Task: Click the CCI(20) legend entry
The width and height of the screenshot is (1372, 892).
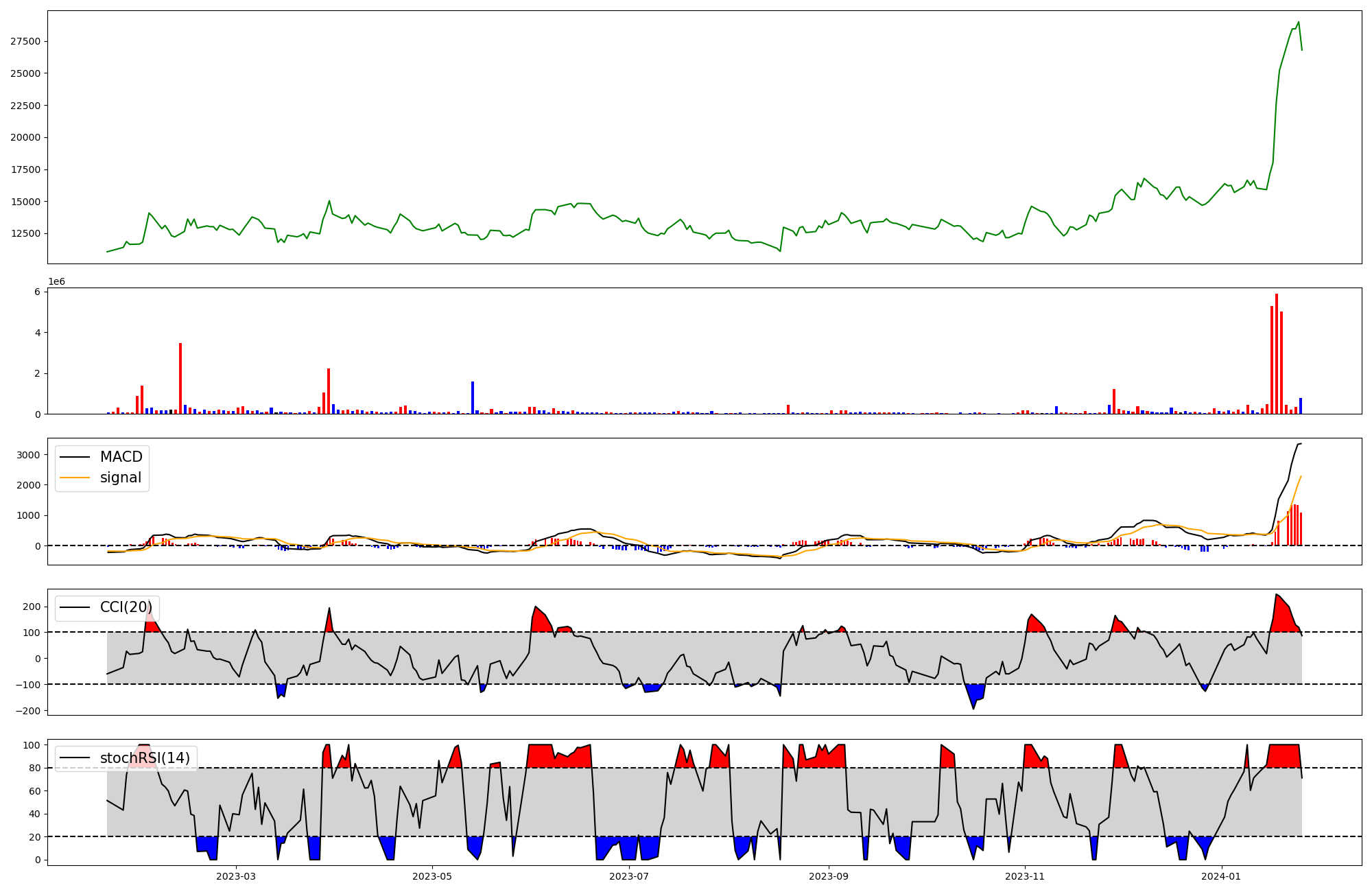Action: (x=126, y=607)
